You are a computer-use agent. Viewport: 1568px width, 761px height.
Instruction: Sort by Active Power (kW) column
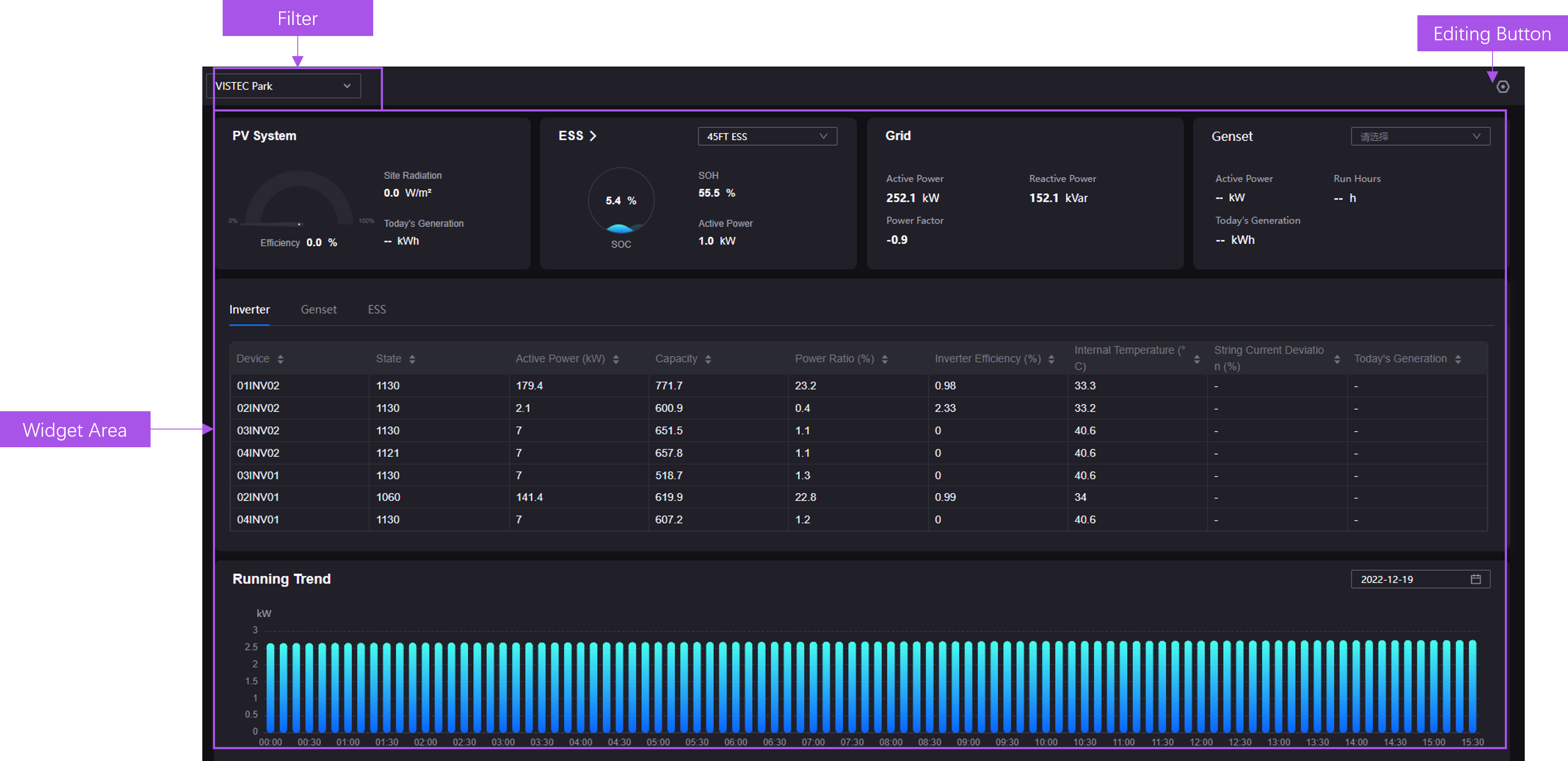pyautogui.click(x=616, y=359)
